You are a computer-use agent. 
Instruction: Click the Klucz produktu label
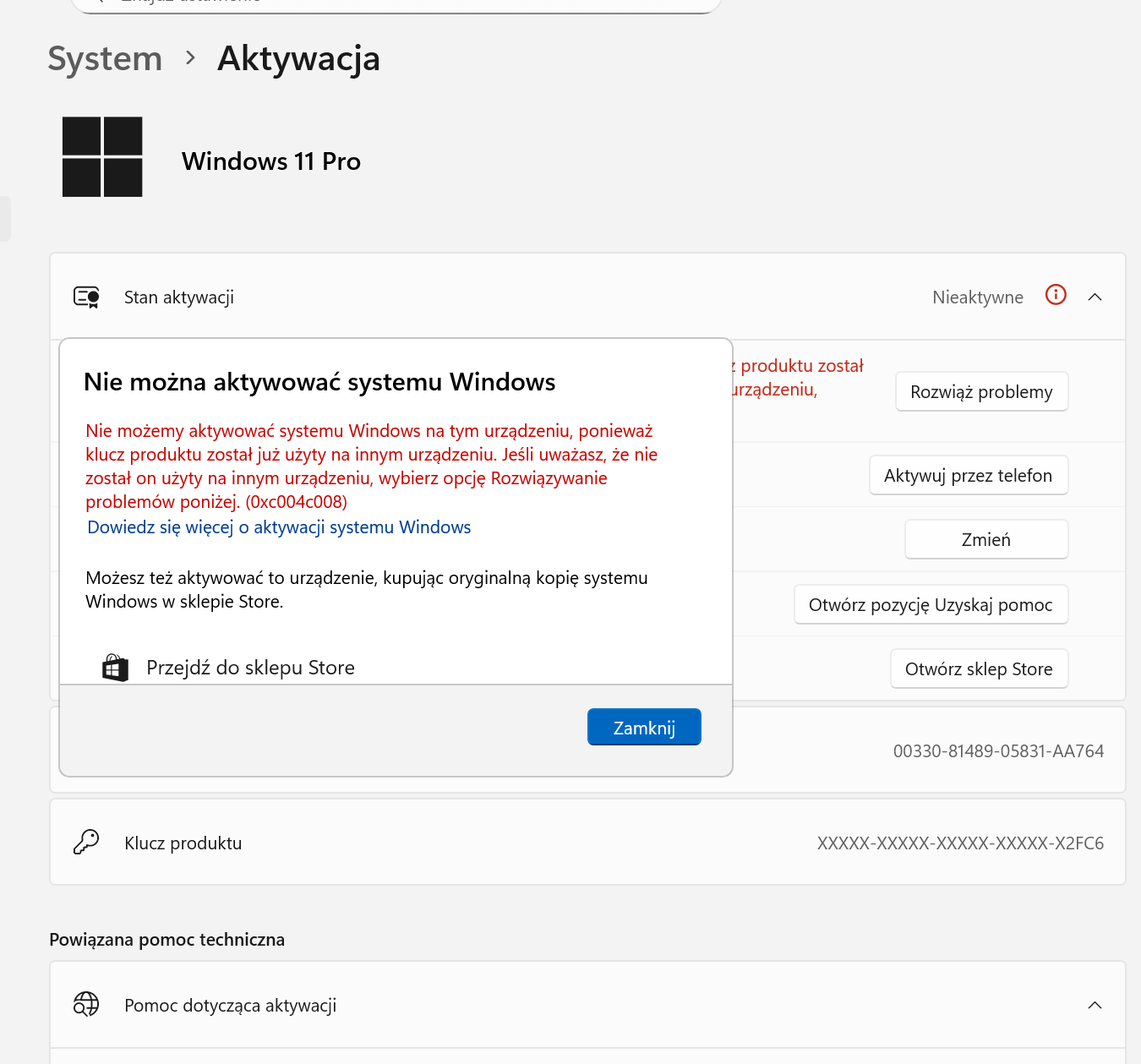183,843
